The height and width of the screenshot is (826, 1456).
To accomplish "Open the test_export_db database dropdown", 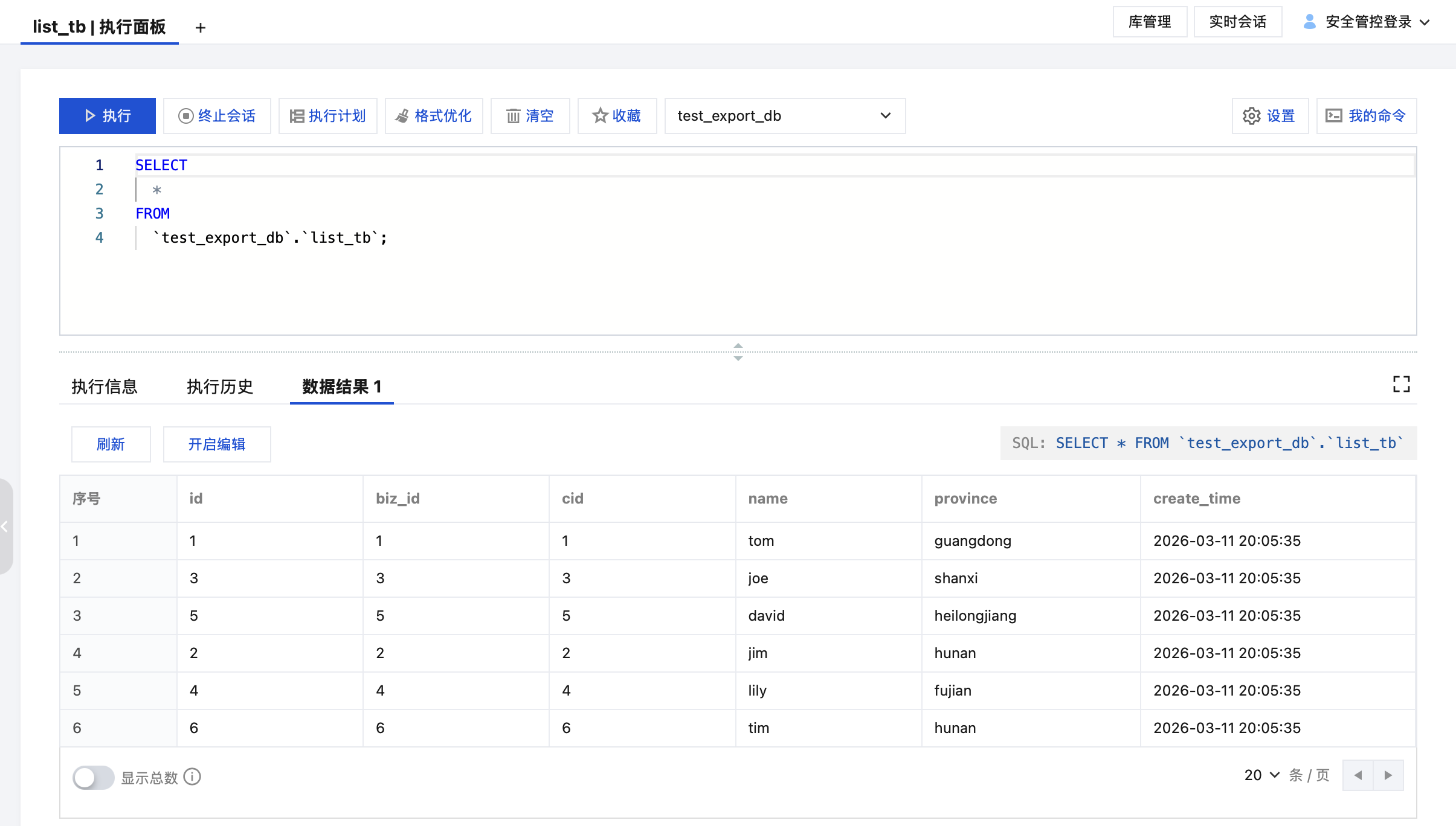I will tap(784, 116).
